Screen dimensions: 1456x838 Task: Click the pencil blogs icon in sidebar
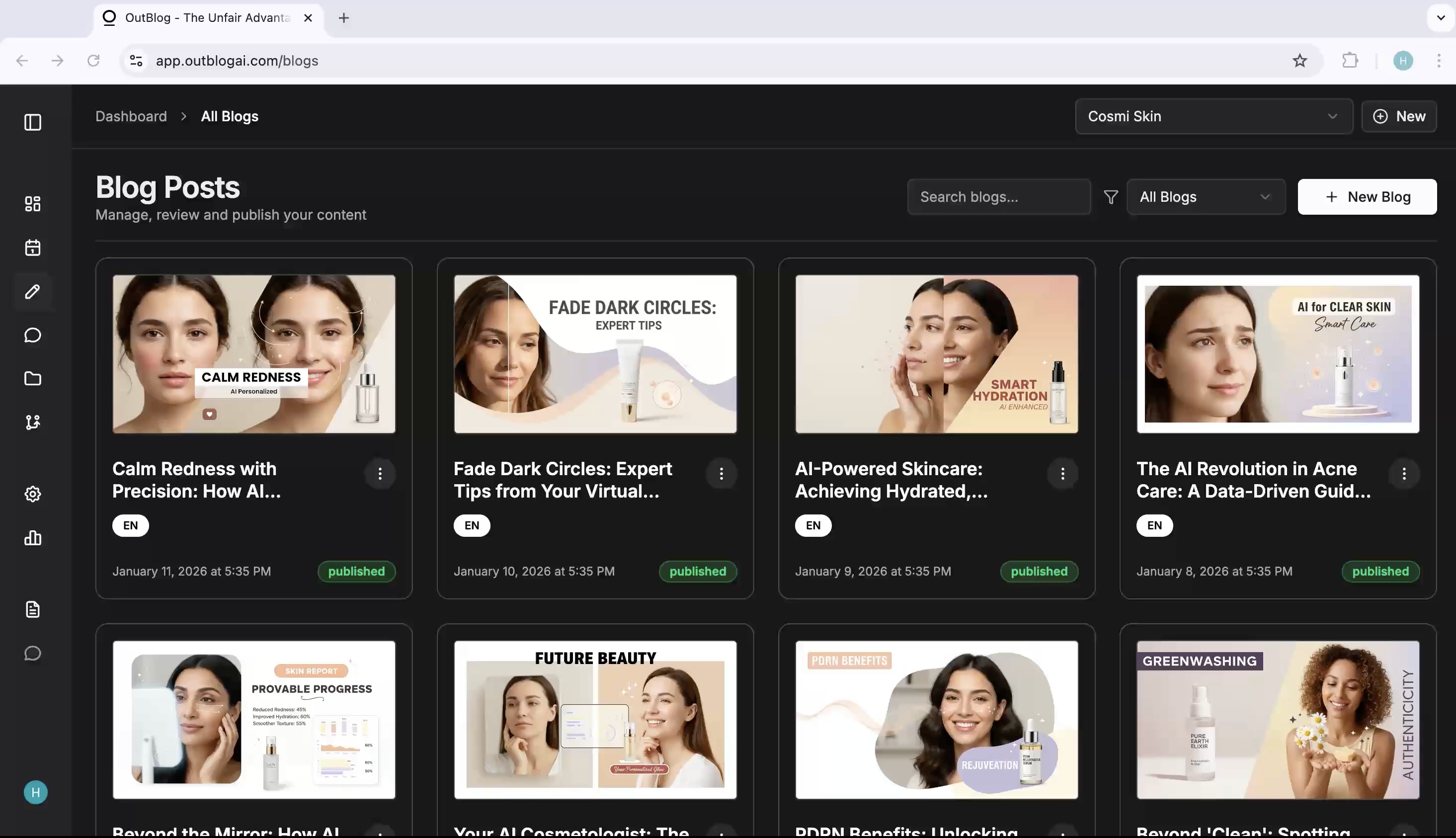(x=33, y=291)
